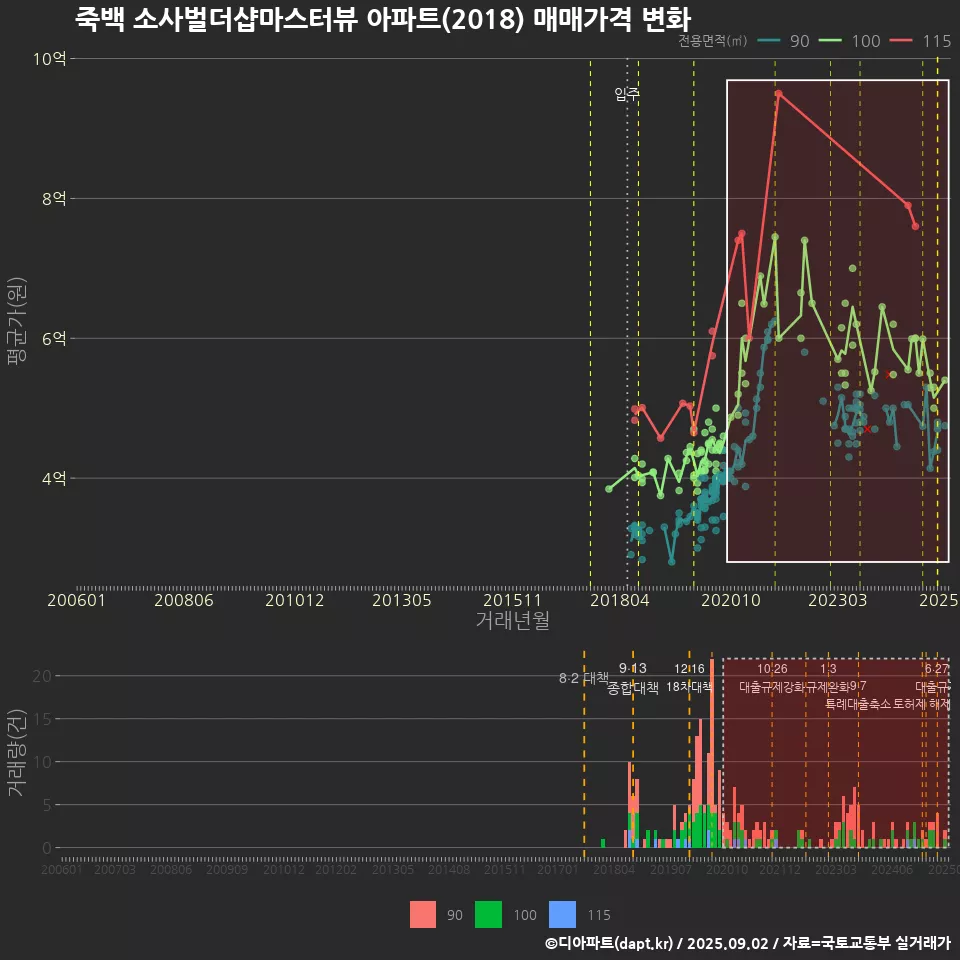Click the red 90 legend swatch at bottom

[x=423, y=914]
